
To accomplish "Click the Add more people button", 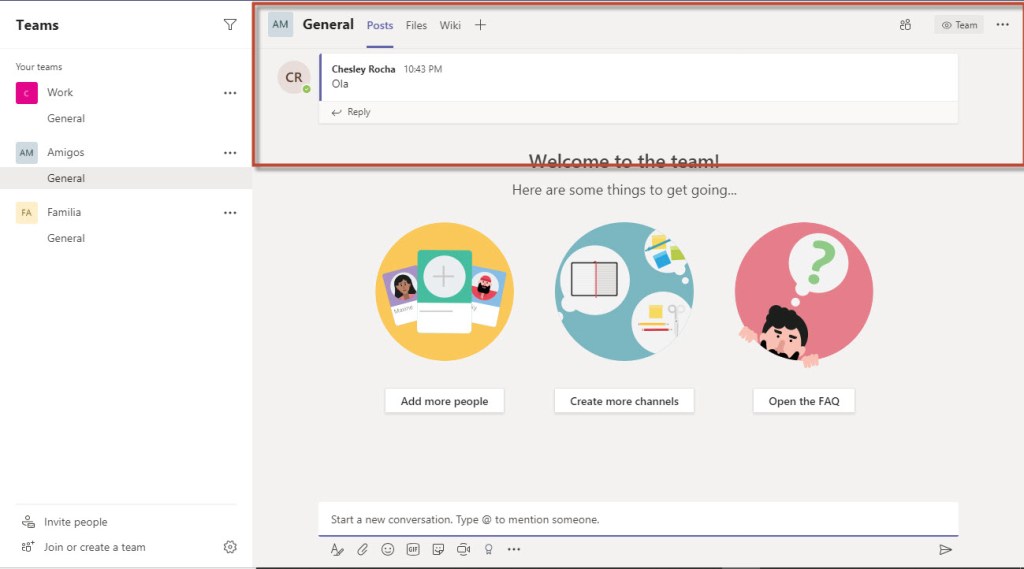I will tap(444, 401).
